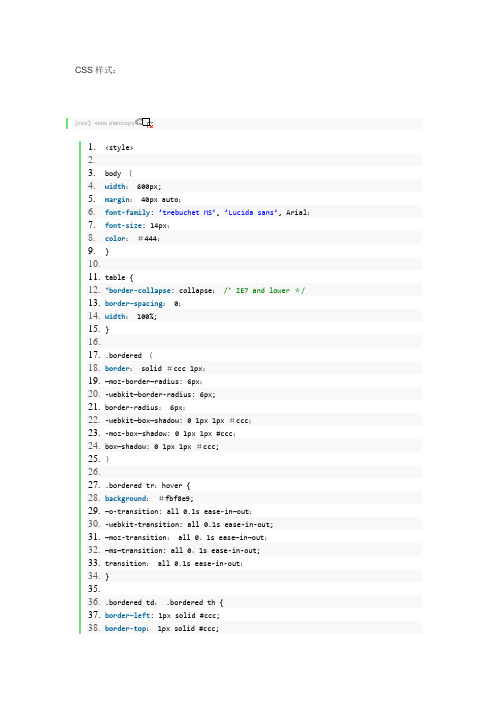This screenshot has height=702, width=496.
Task: Click the '.bordered {' selector on line 17
Action: pos(129,355)
